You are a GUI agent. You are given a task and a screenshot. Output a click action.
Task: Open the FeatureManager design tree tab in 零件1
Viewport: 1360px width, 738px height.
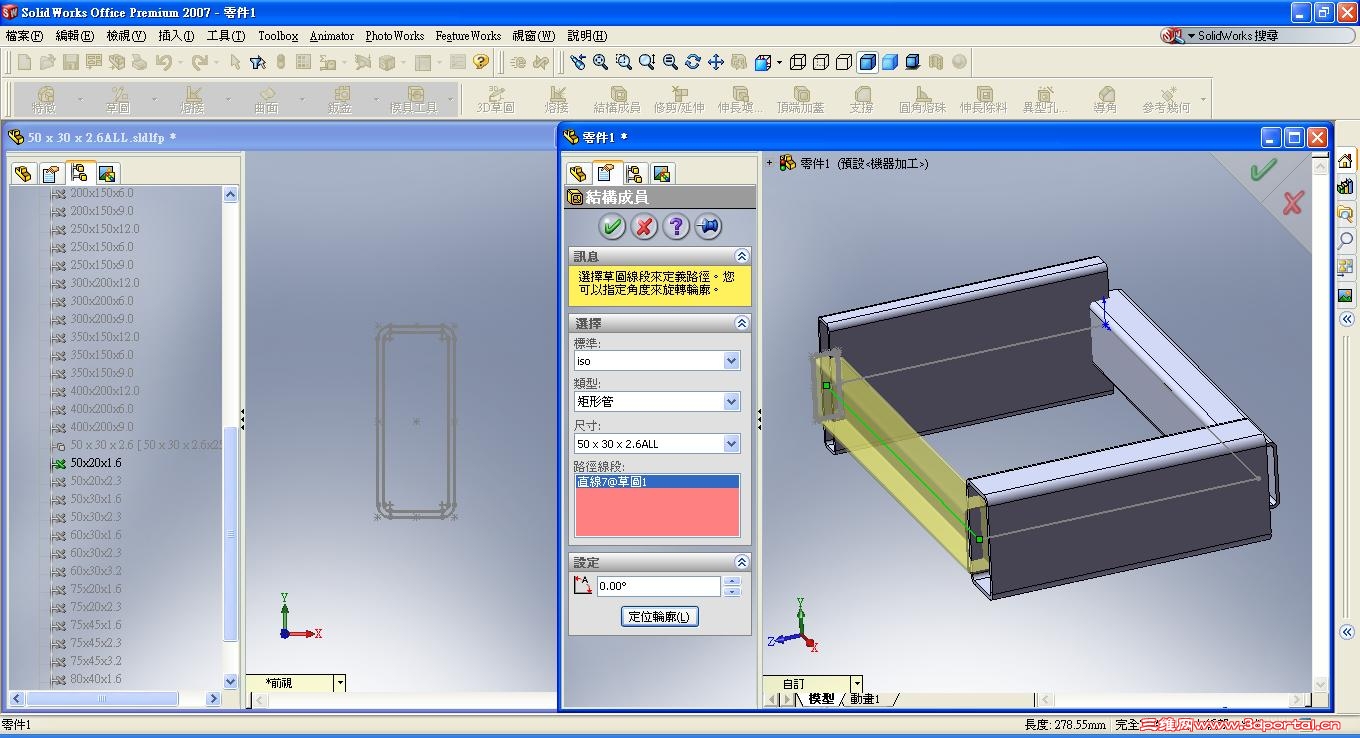pos(578,173)
